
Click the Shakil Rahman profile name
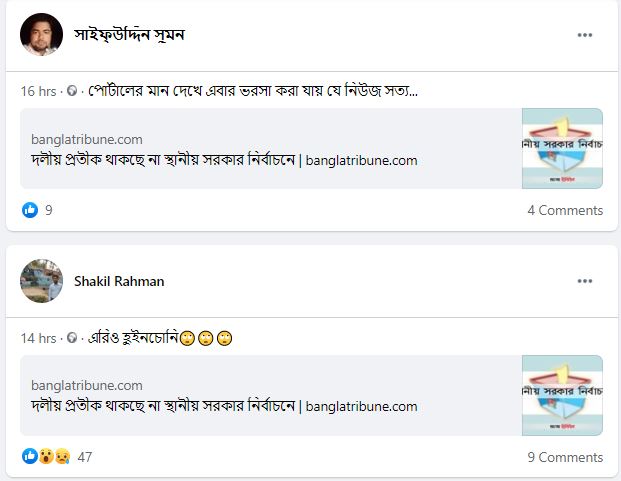119,281
